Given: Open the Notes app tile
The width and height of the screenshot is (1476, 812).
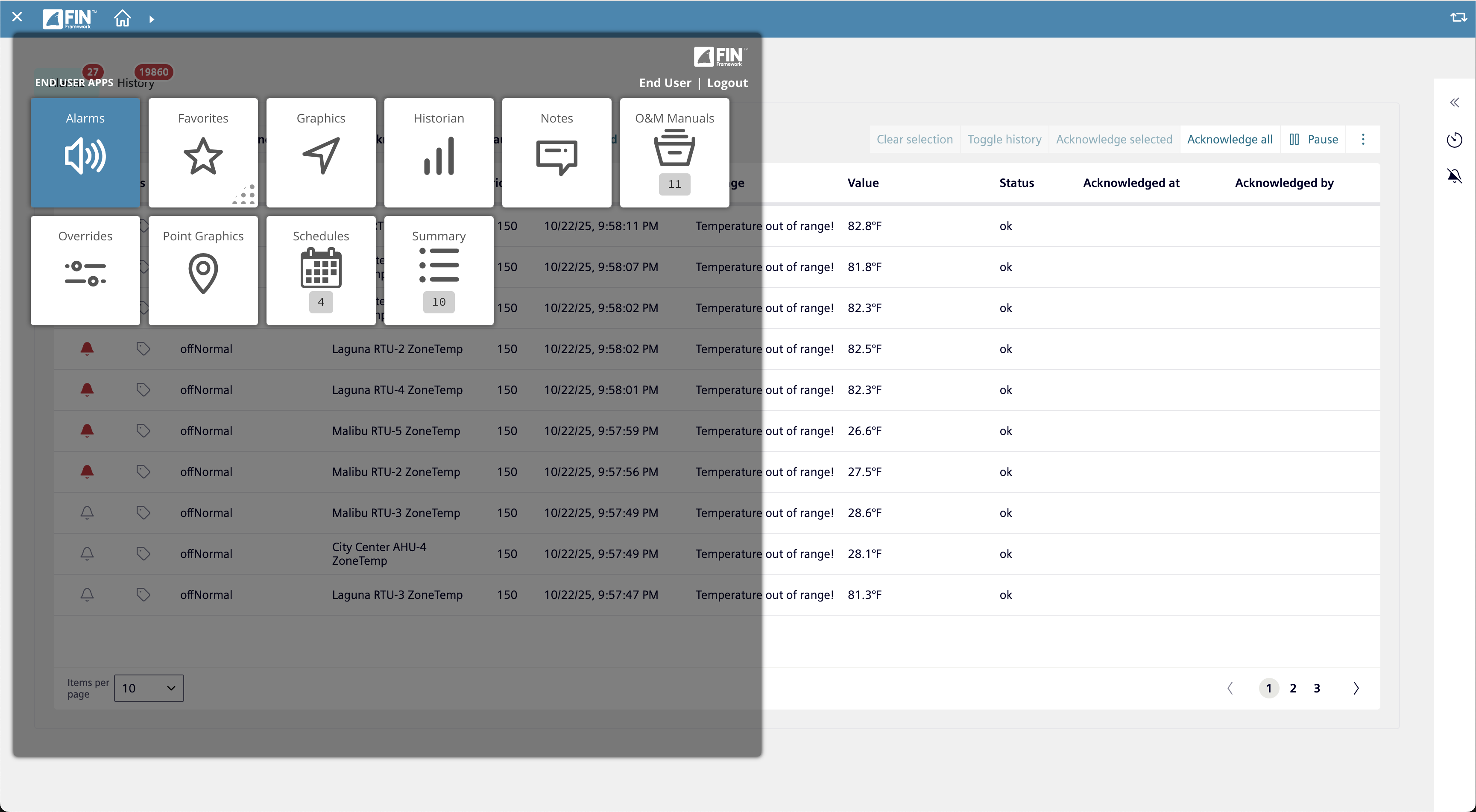Looking at the screenshot, I should pos(556,152).
